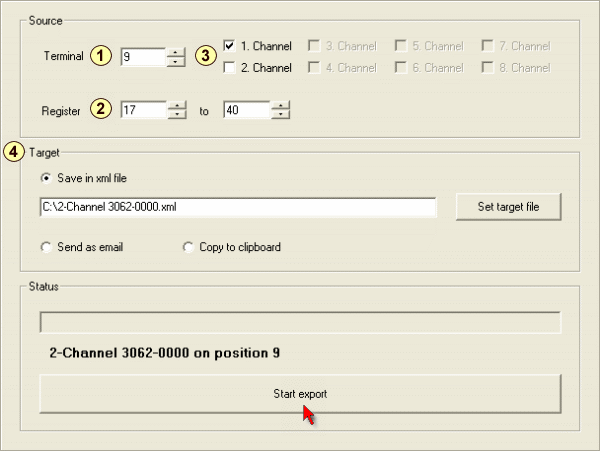Uncheck the 1. Channel checkbox
600x451 pixels.
coord(229,46)
